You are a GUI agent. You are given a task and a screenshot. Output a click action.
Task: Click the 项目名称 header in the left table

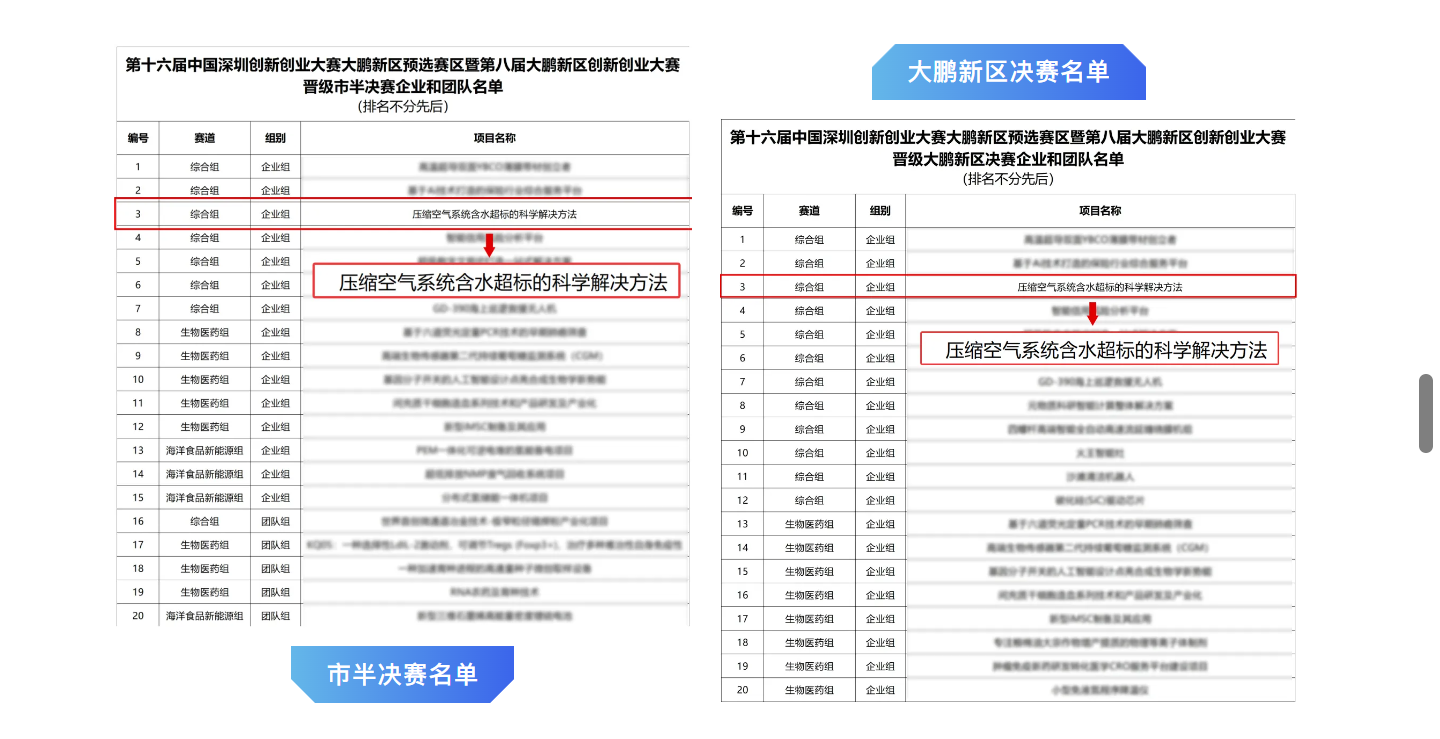click(x=494, y=138)
